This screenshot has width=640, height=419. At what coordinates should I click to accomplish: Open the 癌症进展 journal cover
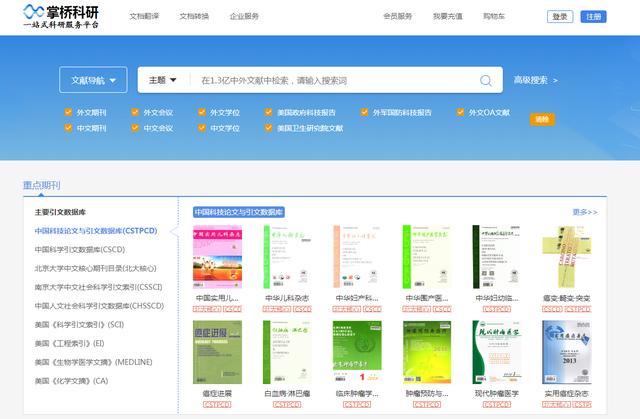218,352
